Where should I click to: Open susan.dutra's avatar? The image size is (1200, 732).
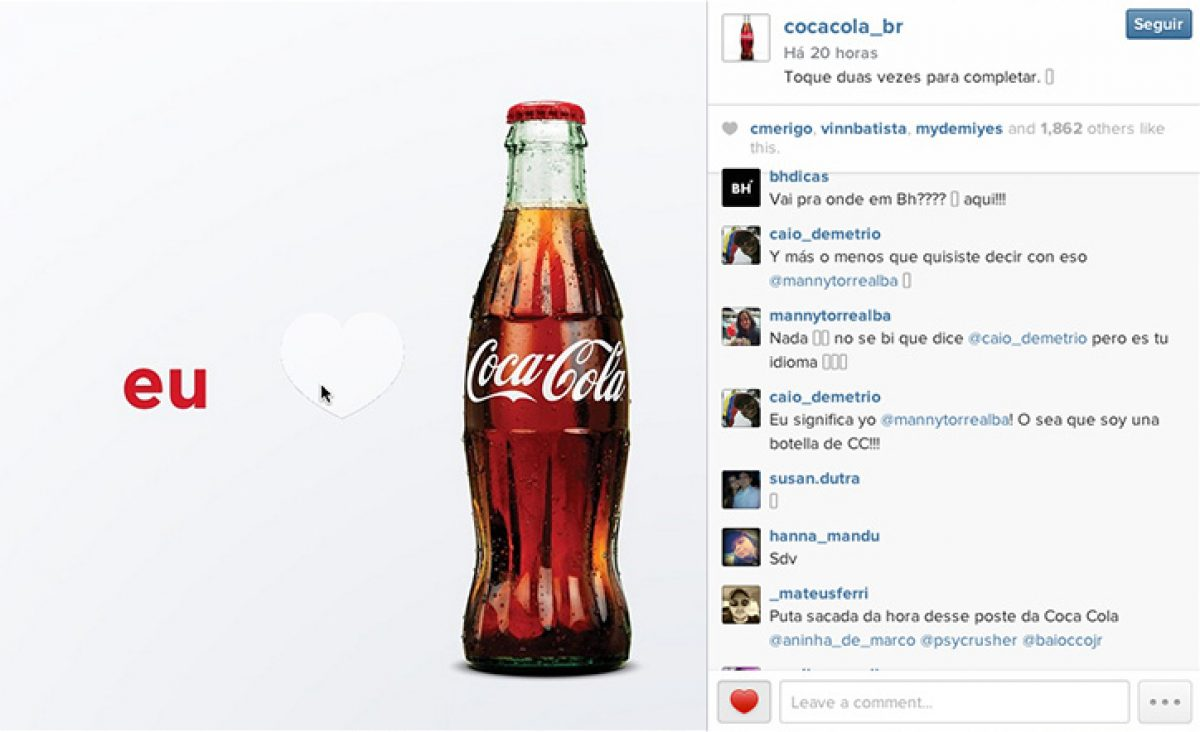741,489
